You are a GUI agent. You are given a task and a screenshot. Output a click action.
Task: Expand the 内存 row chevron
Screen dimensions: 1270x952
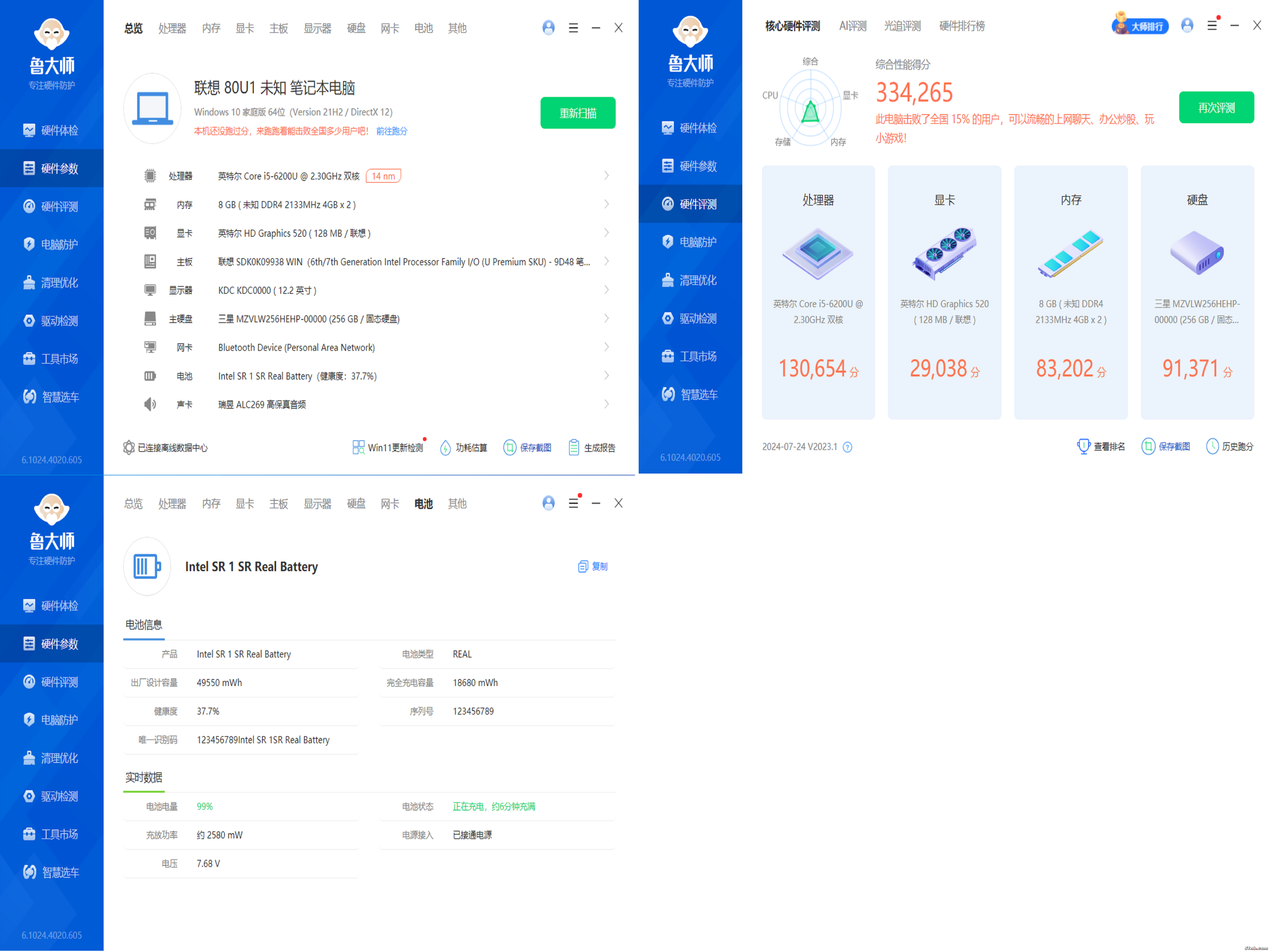(x=606, y=204)
